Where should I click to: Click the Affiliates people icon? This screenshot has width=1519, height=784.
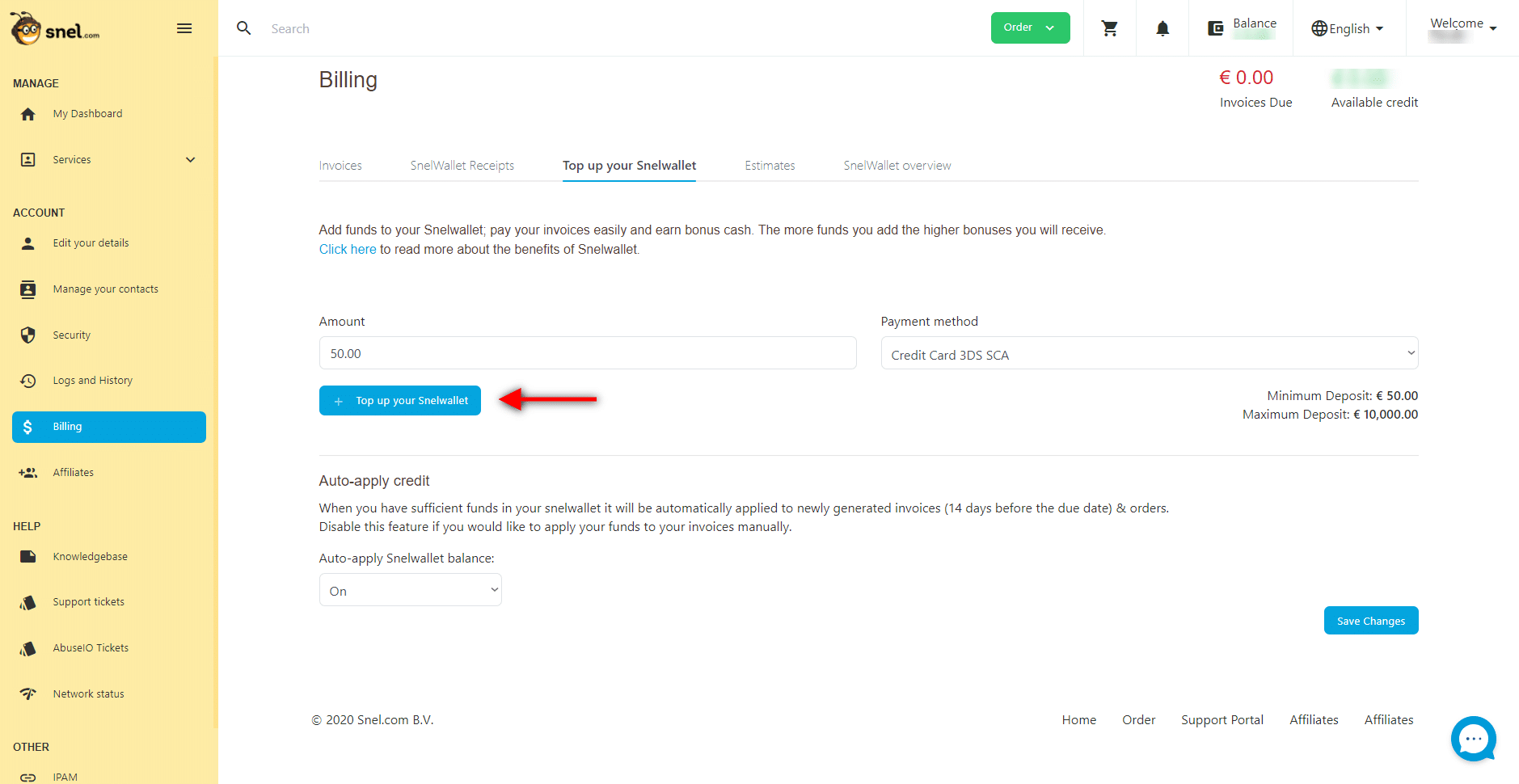coord(28,473)
